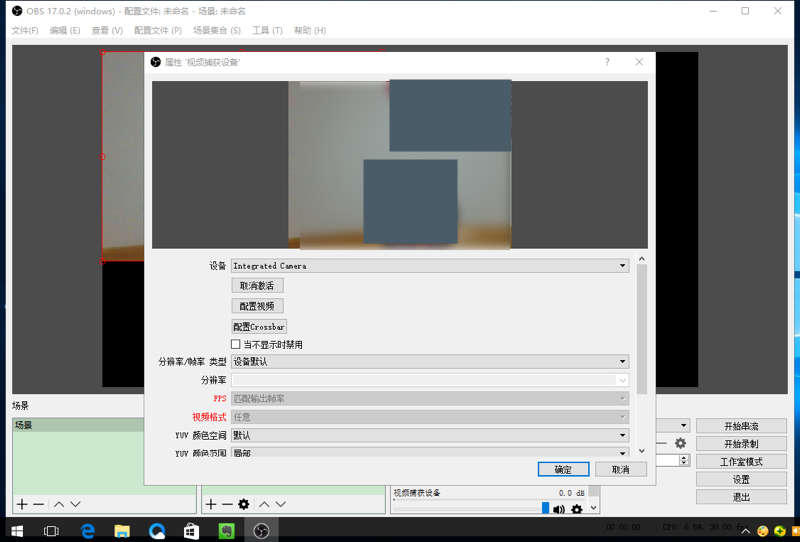Mute the 视频捕获设备 audio speaker icon
The width and height of the screenshot is (800, 542).
[559, 509]
